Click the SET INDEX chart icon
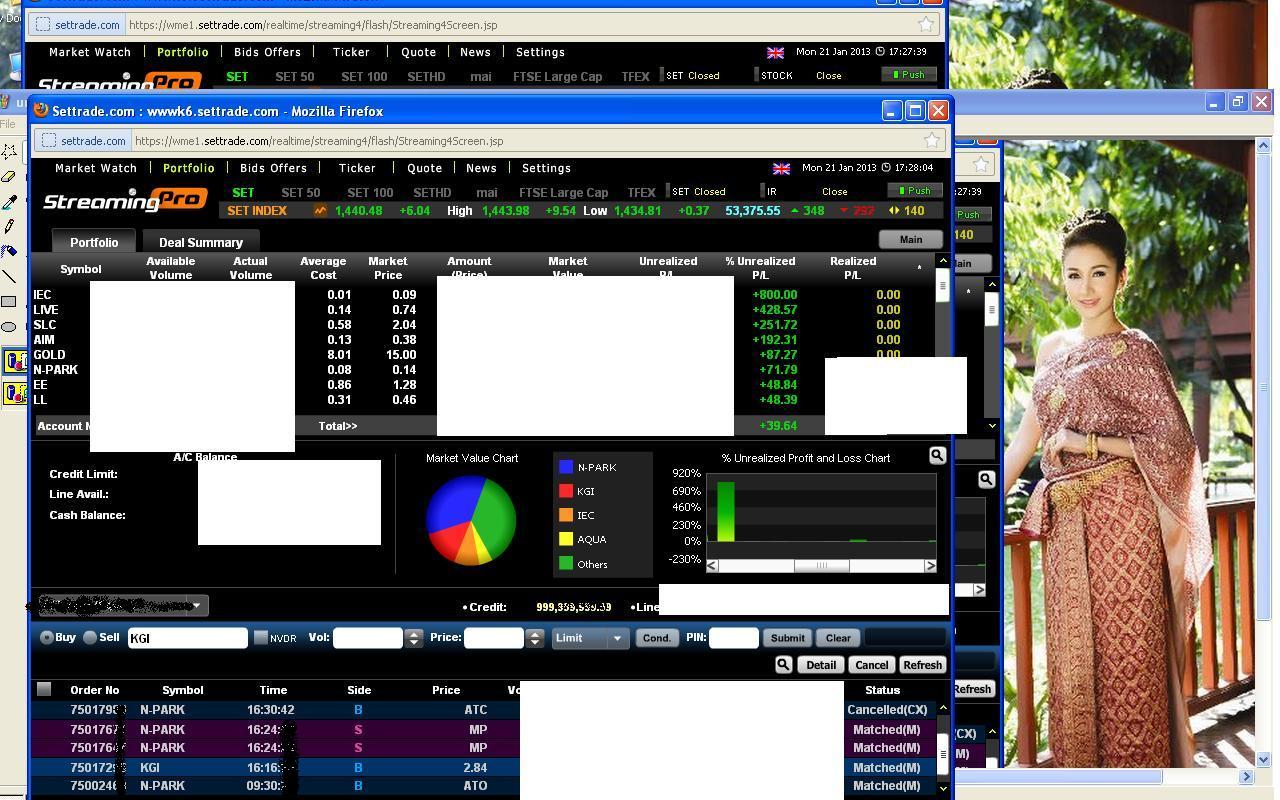Screen dimensions: 1280x800 pyautogui.click(x=320, y=211)
